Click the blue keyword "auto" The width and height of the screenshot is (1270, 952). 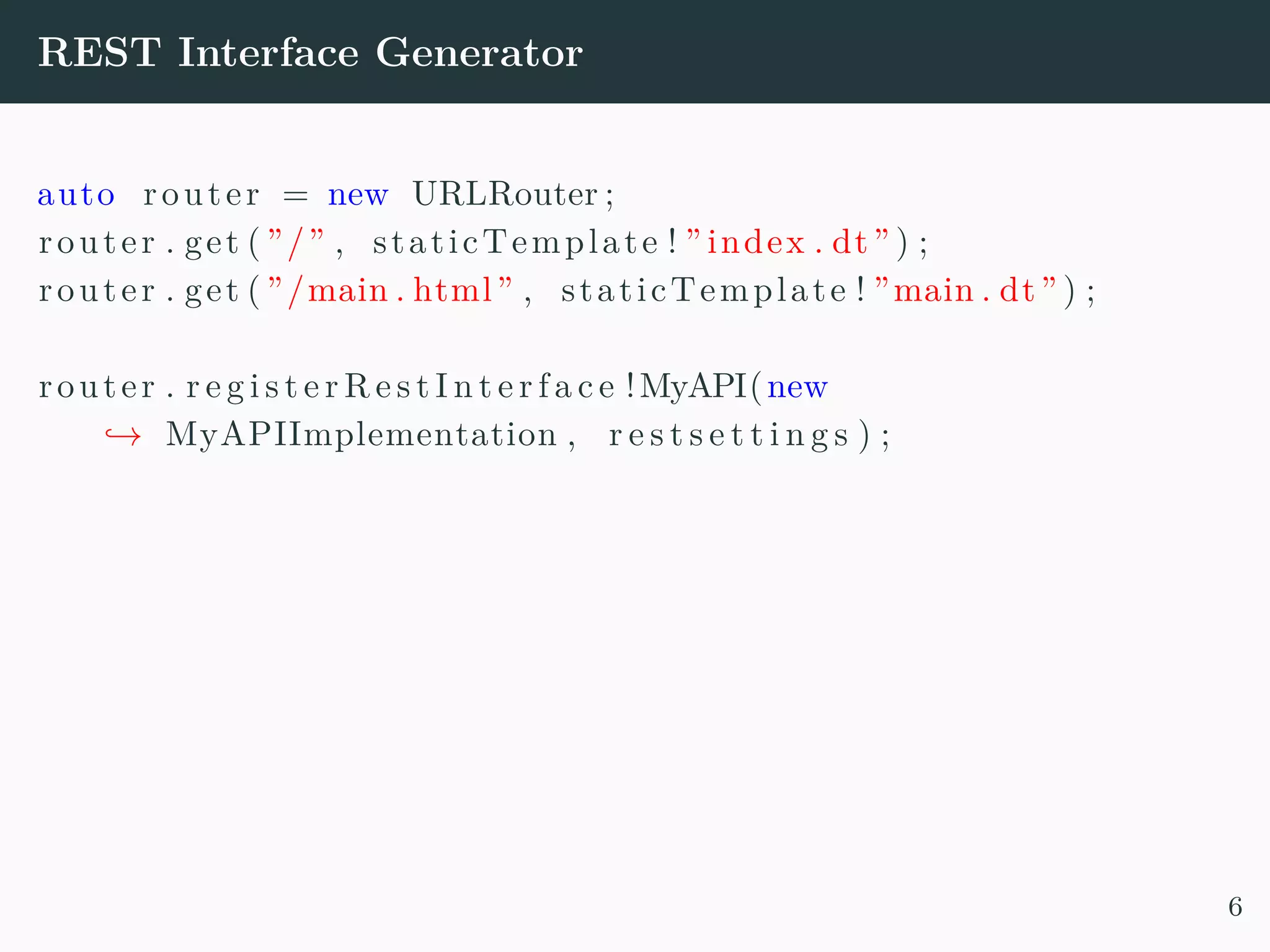point(76,195)
